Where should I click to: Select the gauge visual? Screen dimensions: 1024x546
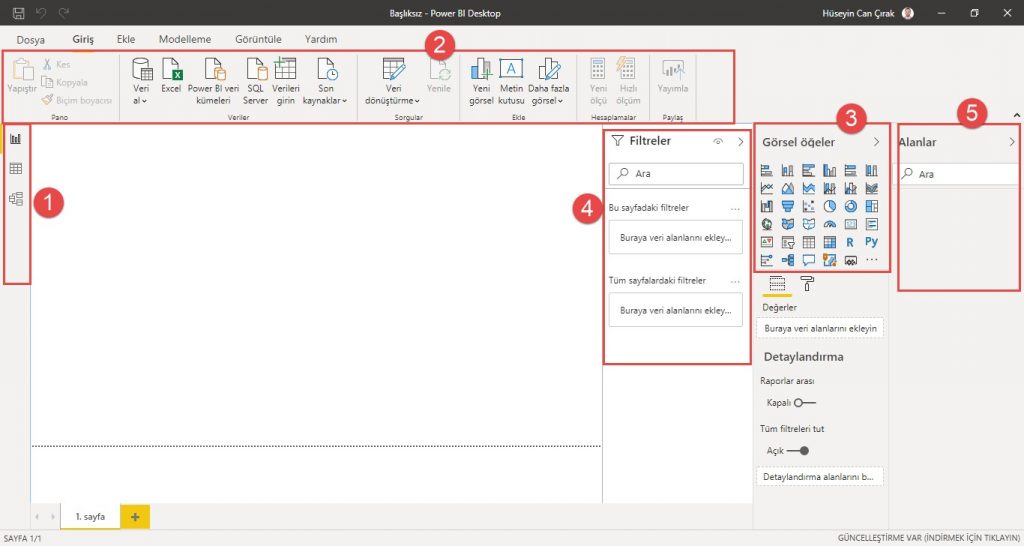click(829, 224)
